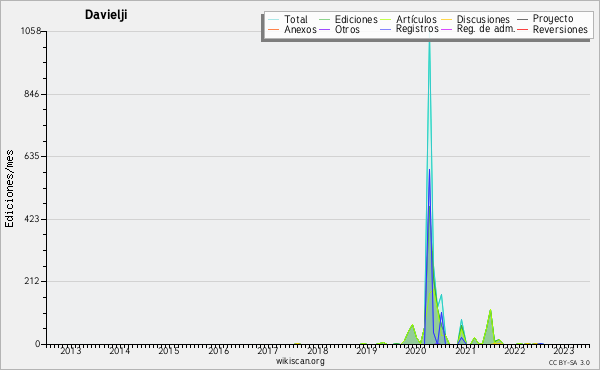
Task: Click the 846 y-axis value
Action: click(x=31, y=94)
